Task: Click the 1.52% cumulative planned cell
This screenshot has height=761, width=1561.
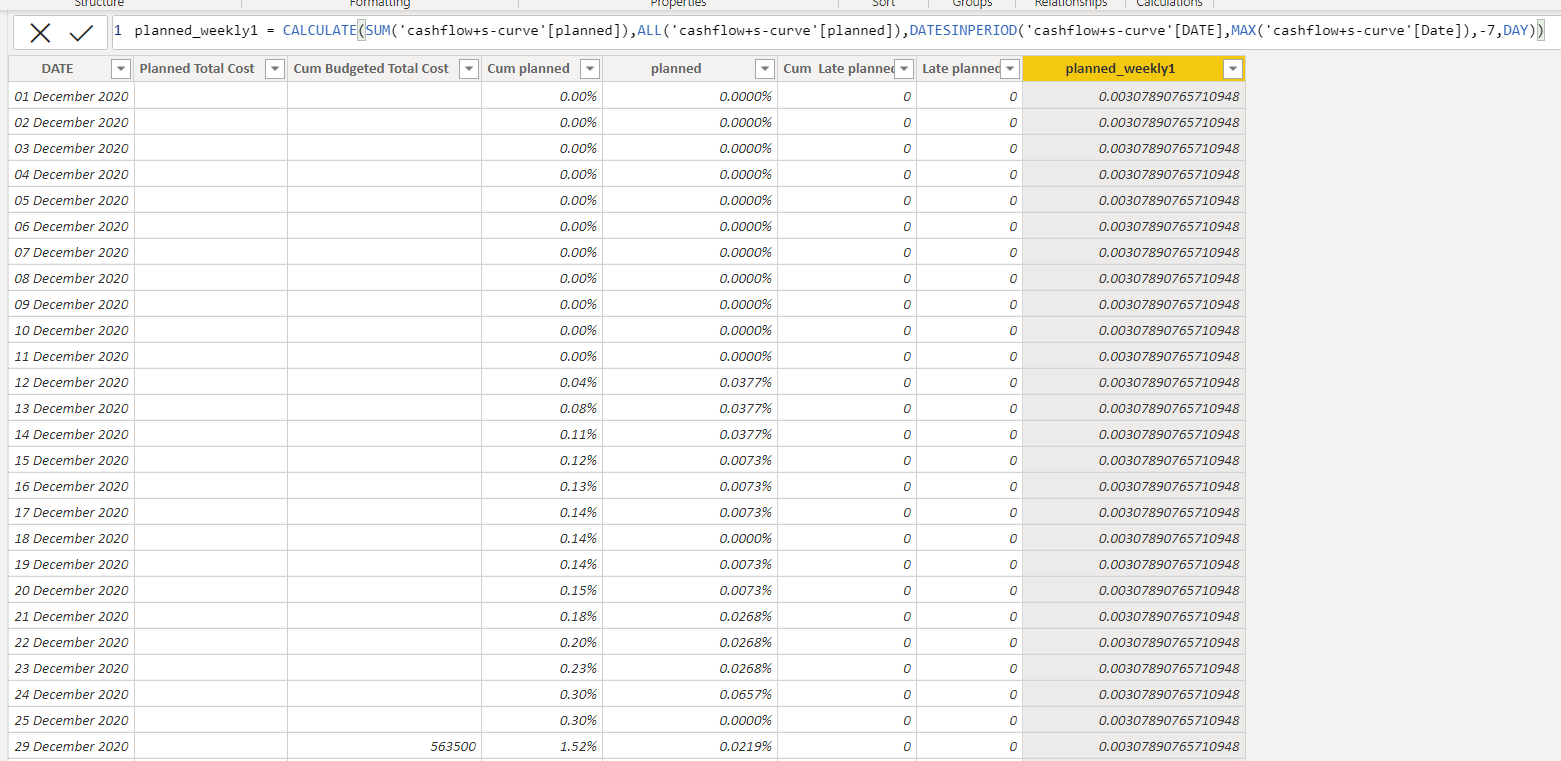Action: click(542, 746)
